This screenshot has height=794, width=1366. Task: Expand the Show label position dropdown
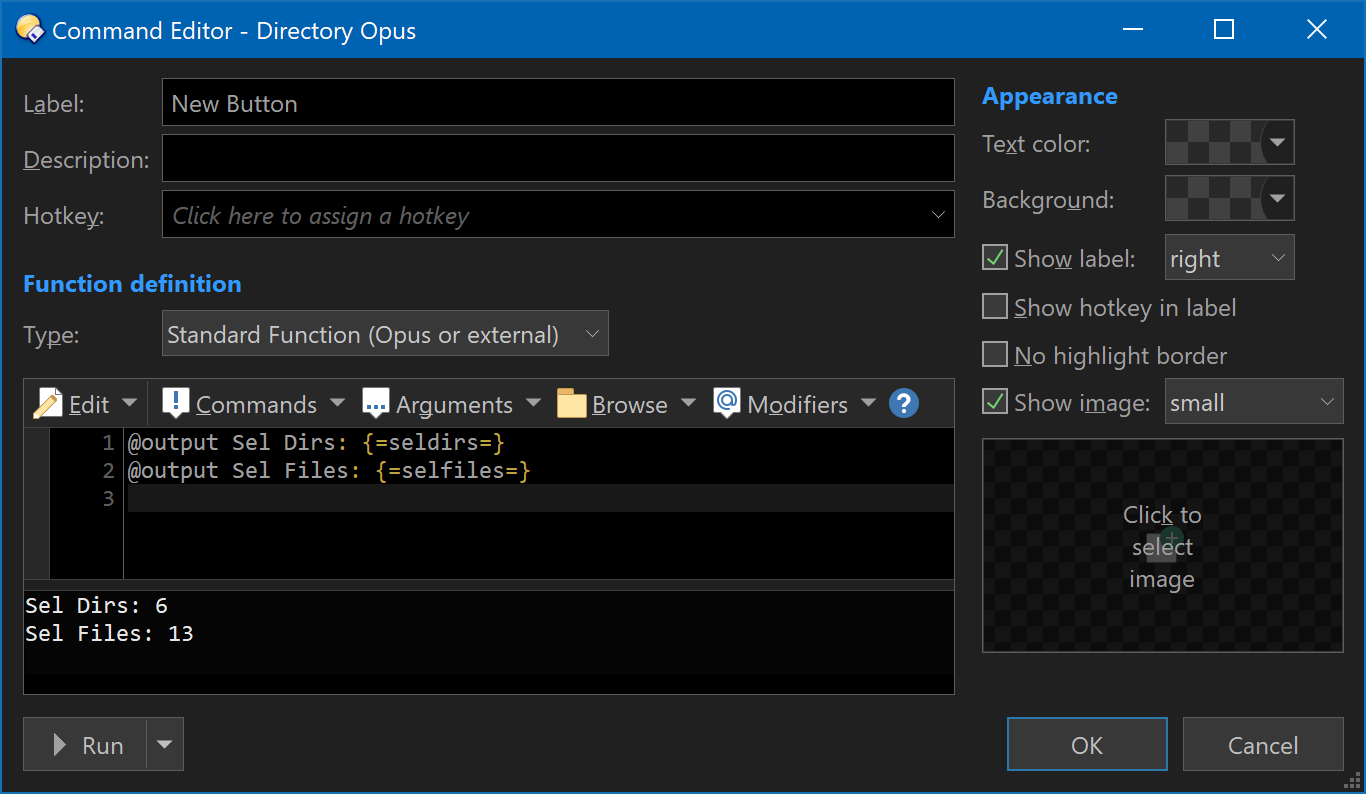[1229, 258]
